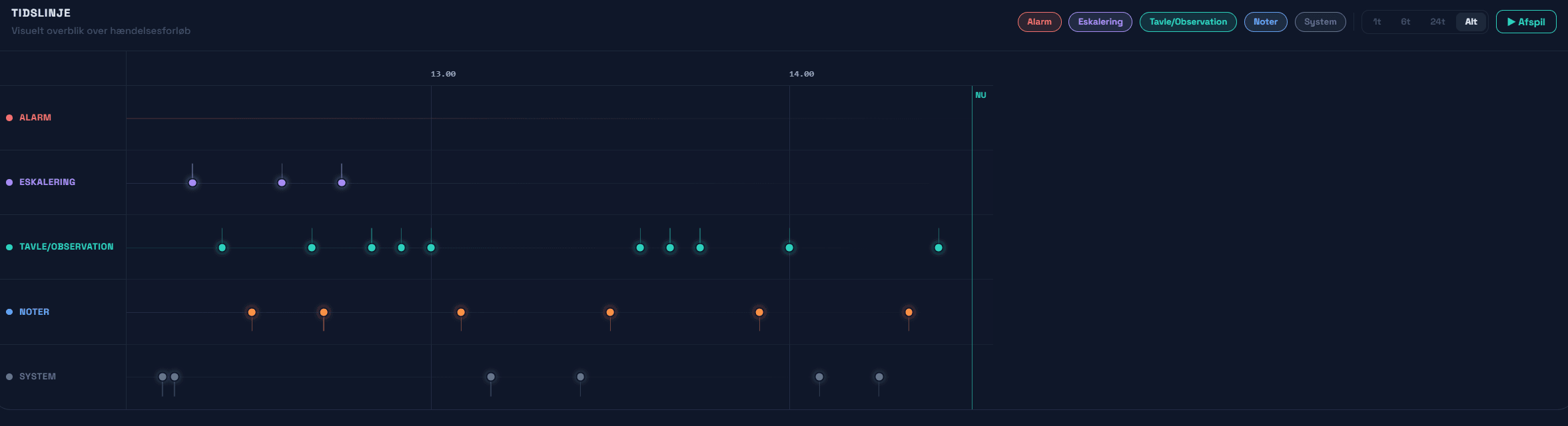Switch to the 24t time range
Image resolution: width=1568 pixels, height=426 pixels.
pyautogui.click(x=1437, y=22)
